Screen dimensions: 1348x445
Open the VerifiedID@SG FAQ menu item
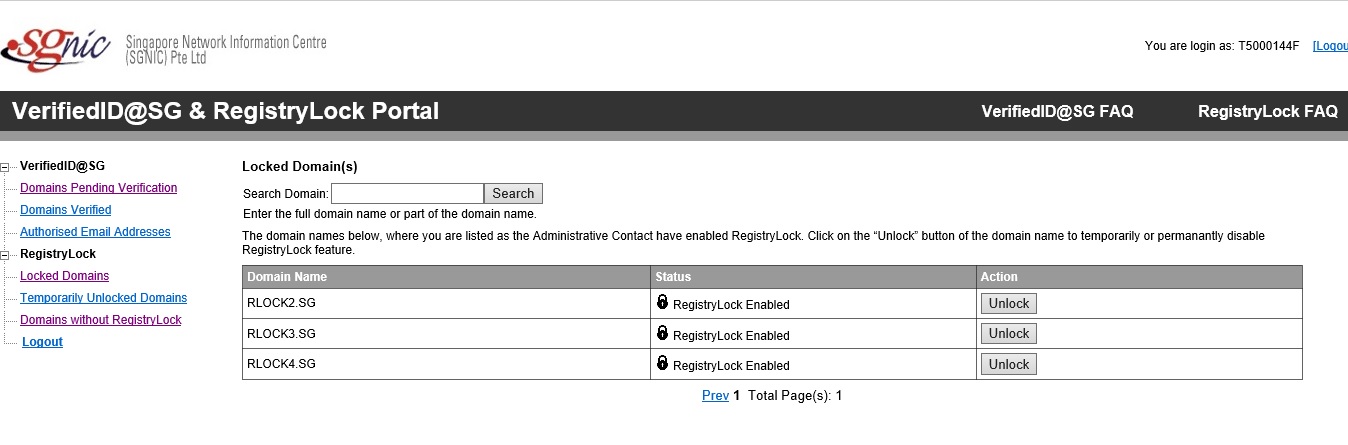(1057, 112)
